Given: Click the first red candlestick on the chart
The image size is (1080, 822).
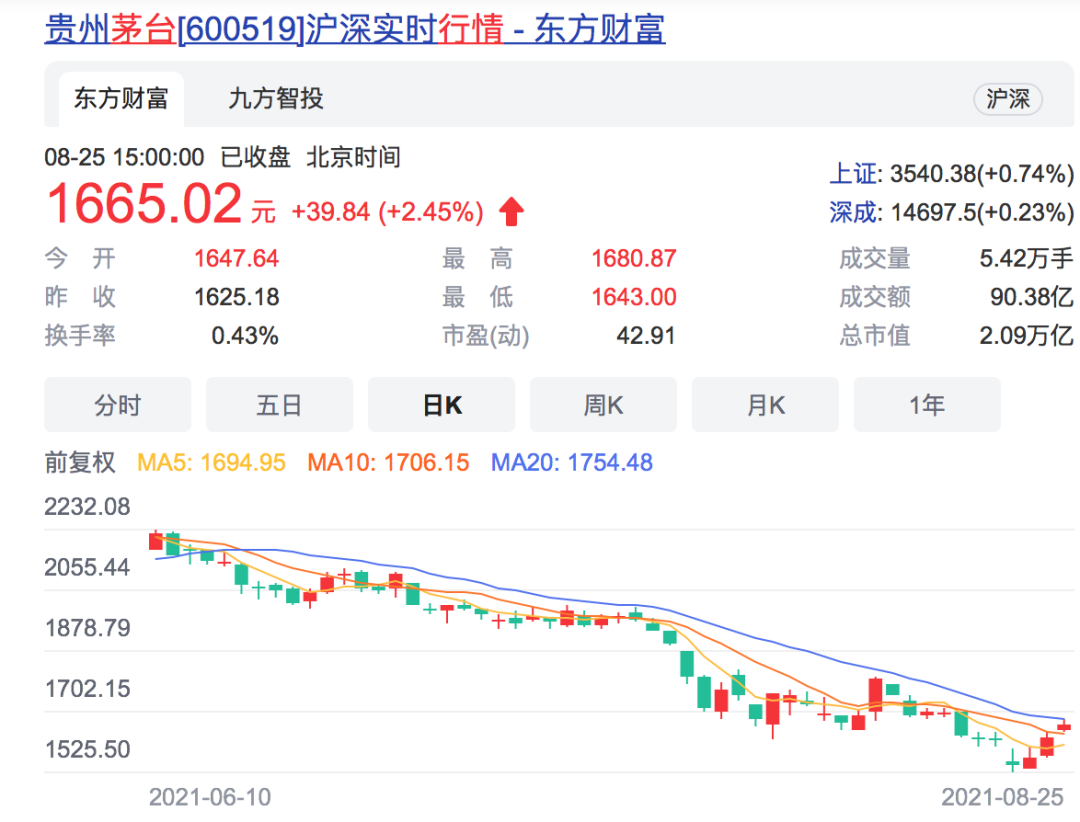Looking at the screenshot, I should point(156,540).
